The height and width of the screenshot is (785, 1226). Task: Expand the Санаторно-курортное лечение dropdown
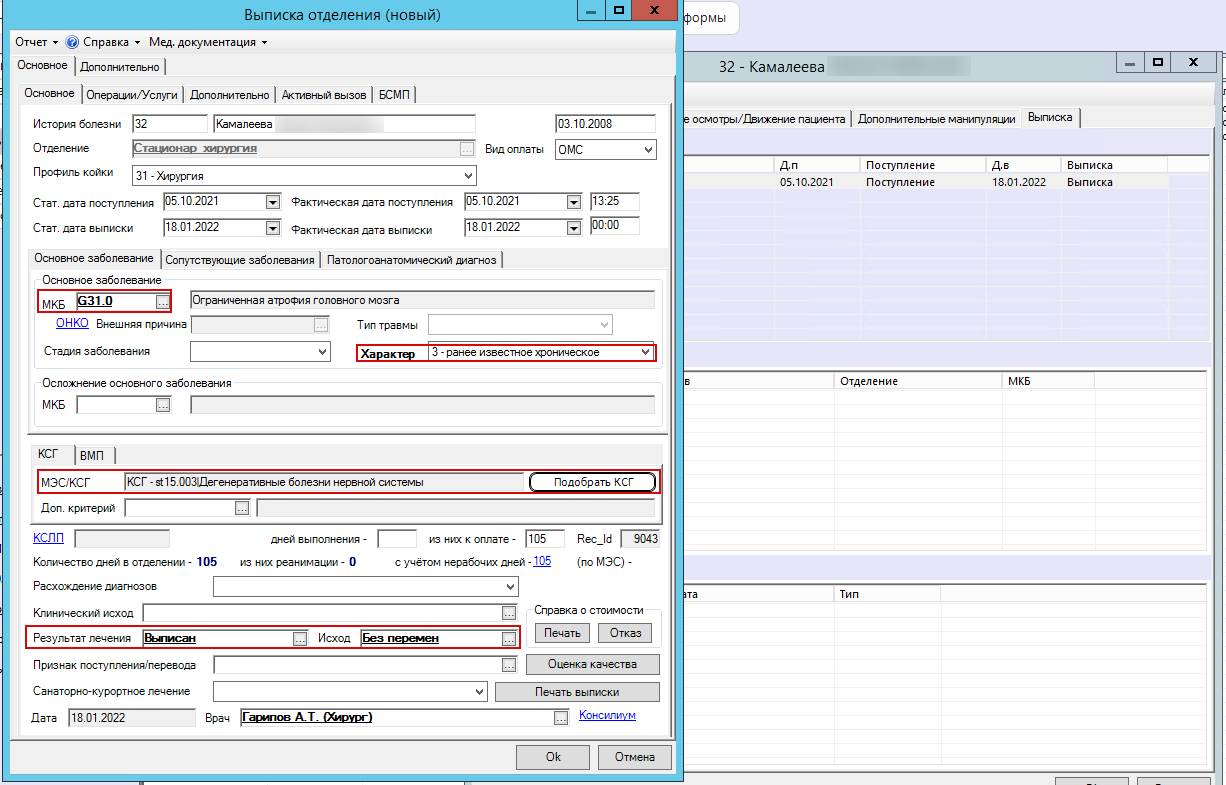(x=479, y=691)
